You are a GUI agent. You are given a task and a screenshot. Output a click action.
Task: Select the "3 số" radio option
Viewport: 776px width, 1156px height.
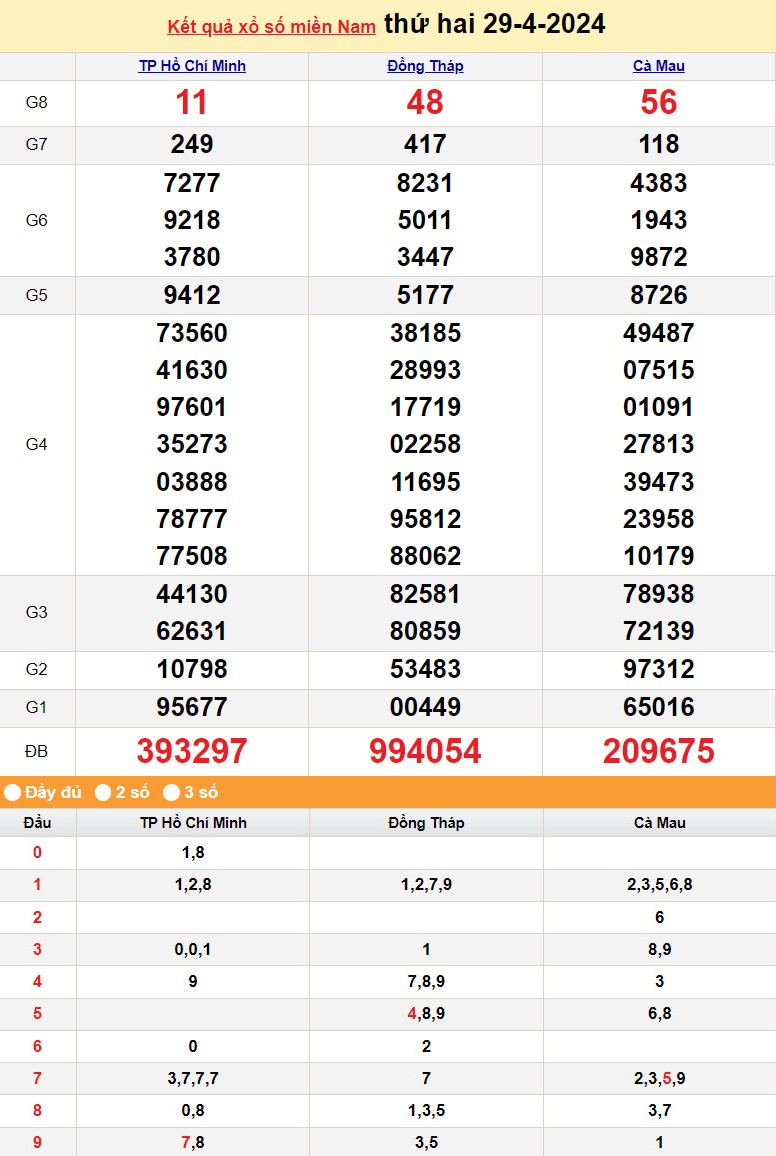click(172, 793)
